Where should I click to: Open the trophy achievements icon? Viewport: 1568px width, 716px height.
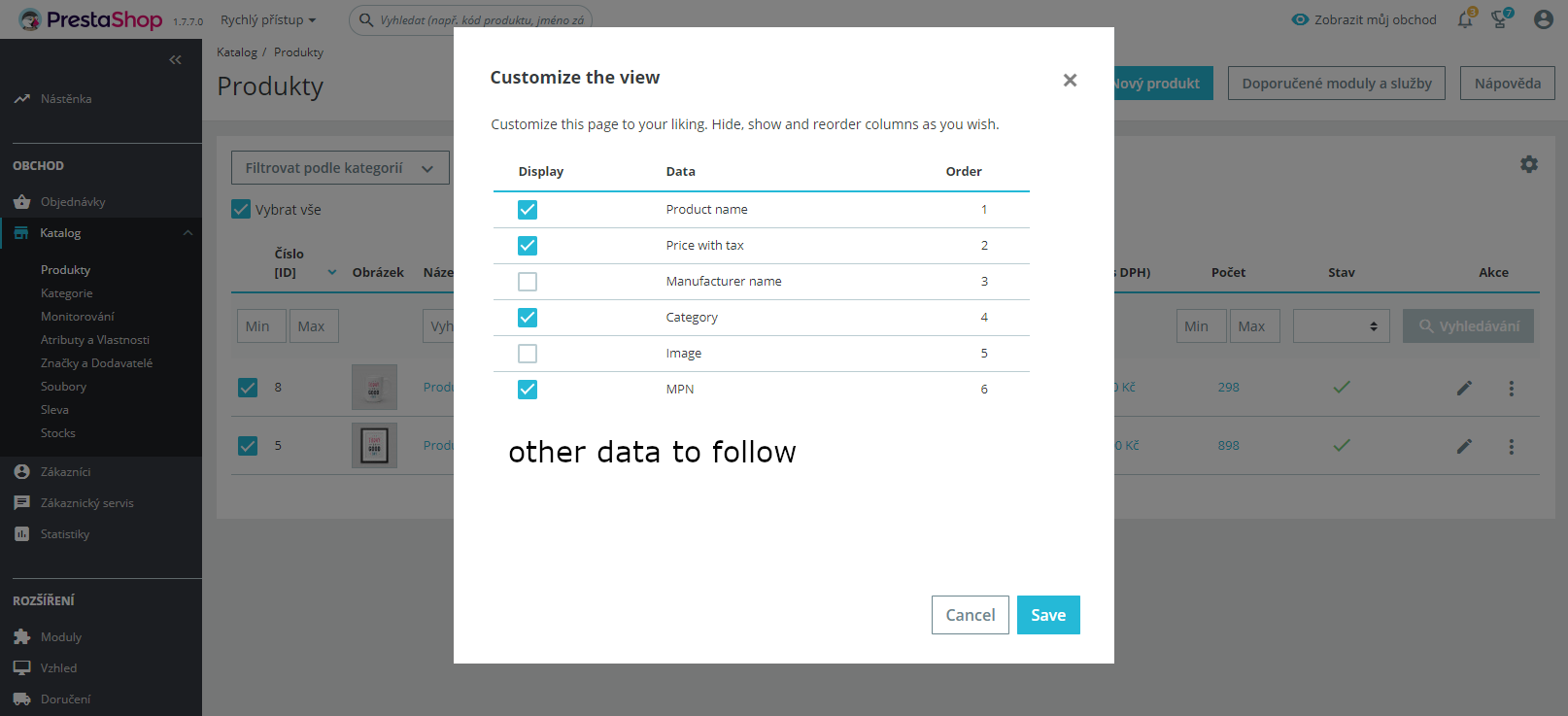(1500, 19)
